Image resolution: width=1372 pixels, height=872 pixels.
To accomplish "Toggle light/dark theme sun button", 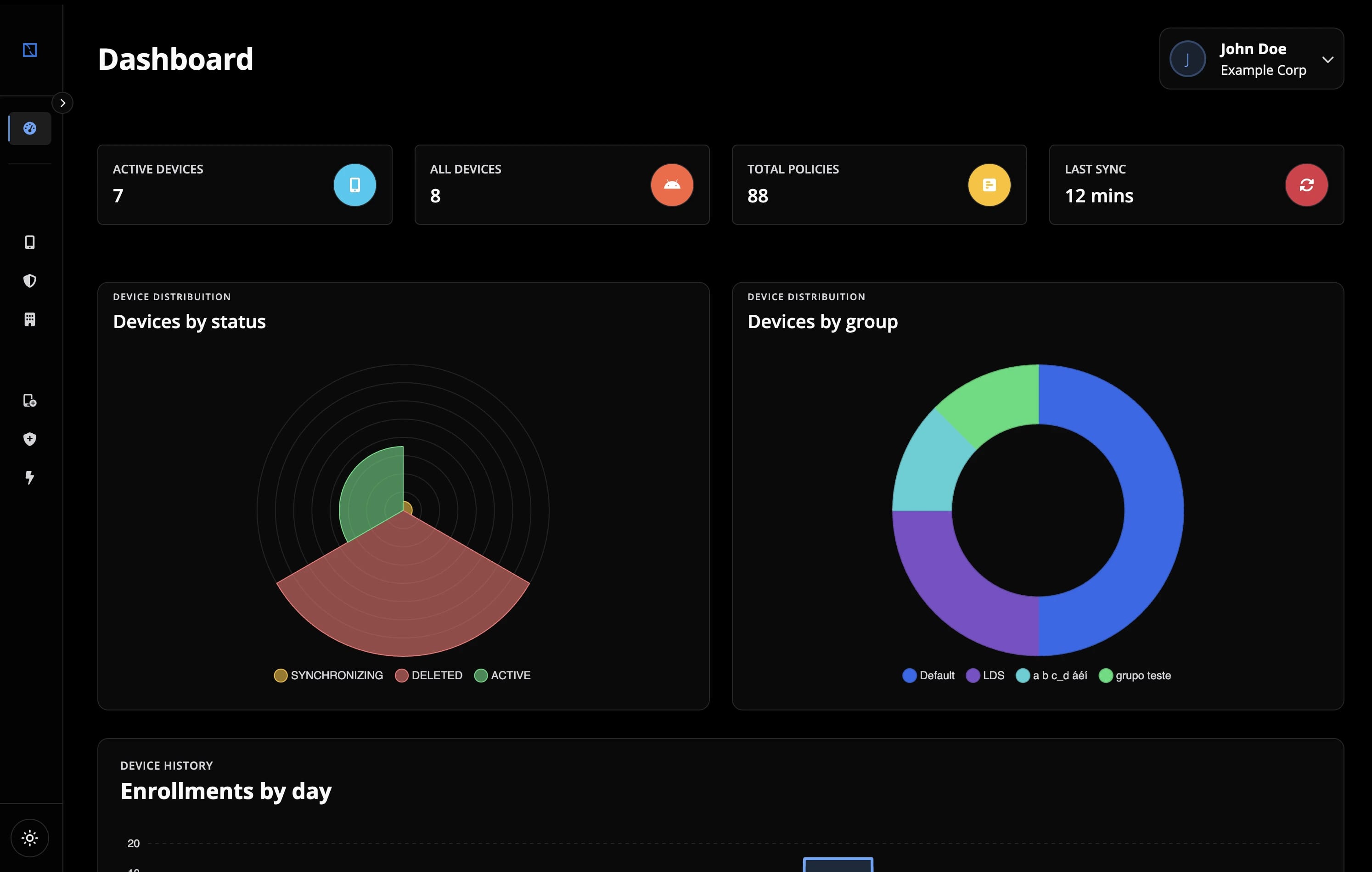I will (x=30, y=838).
